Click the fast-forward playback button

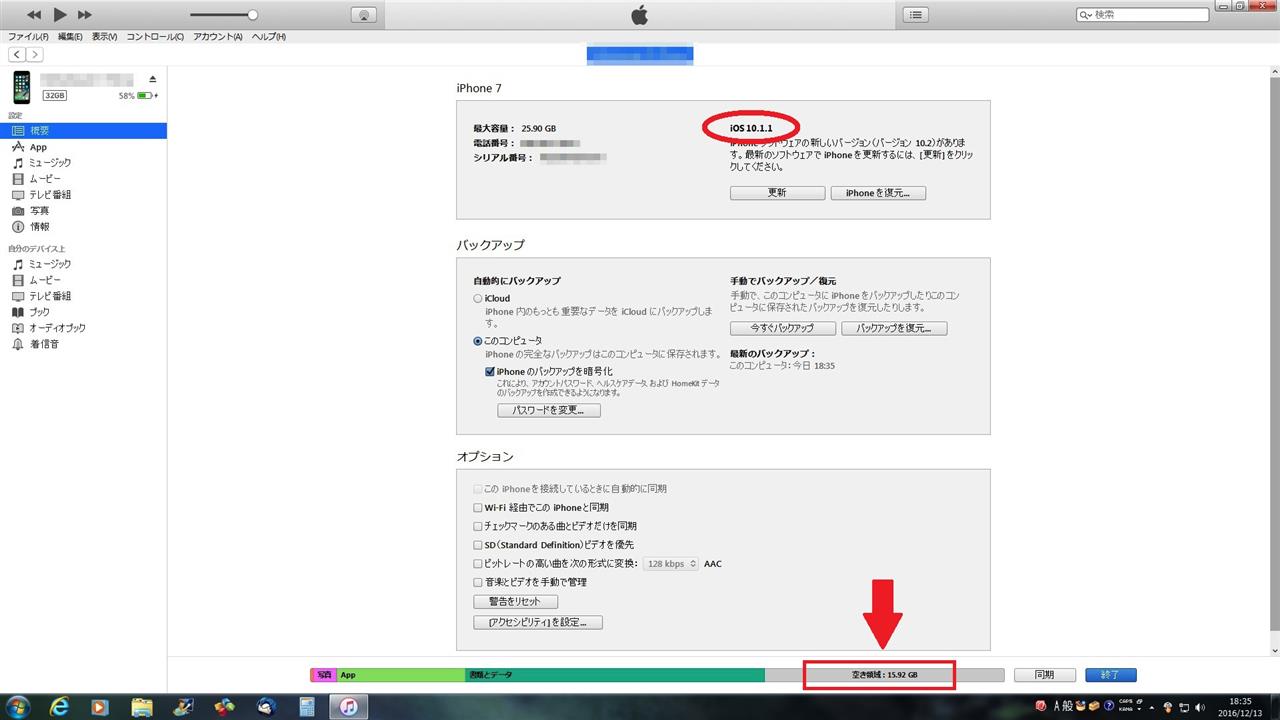point(84,15)
